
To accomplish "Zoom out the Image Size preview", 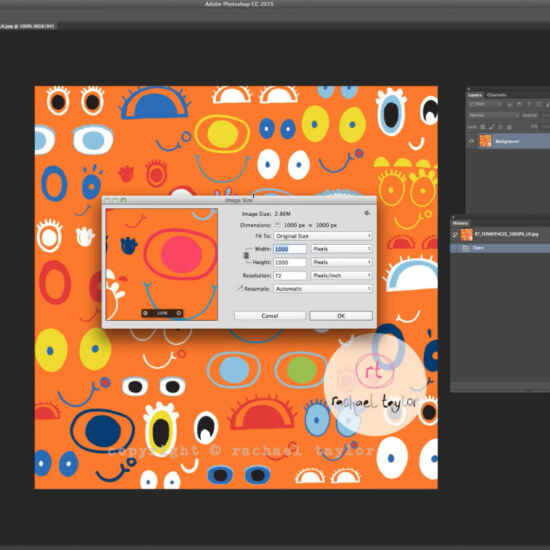I will point(146,313).
